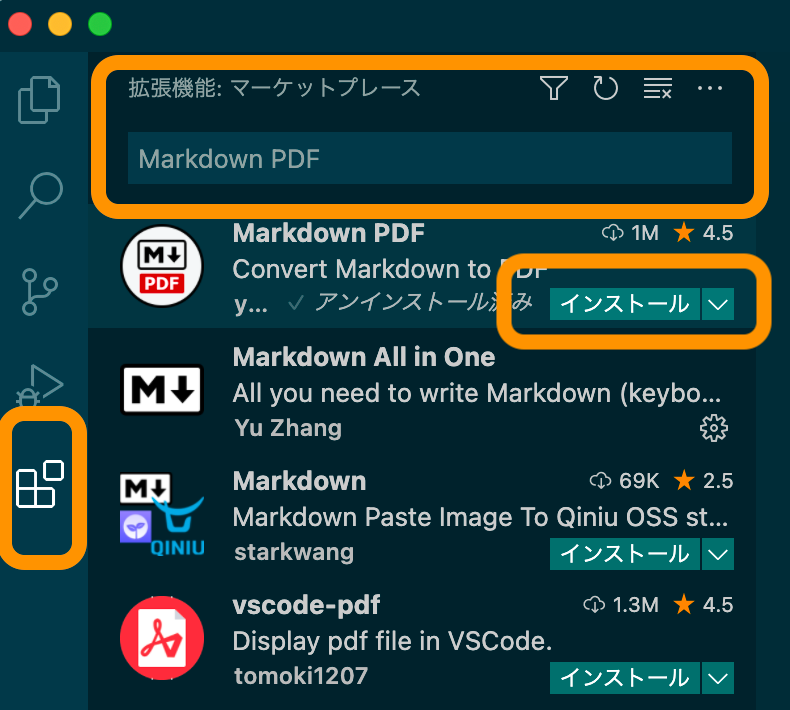Click the 拡張機能: マーケットプレース panel title

pos(274,88)
